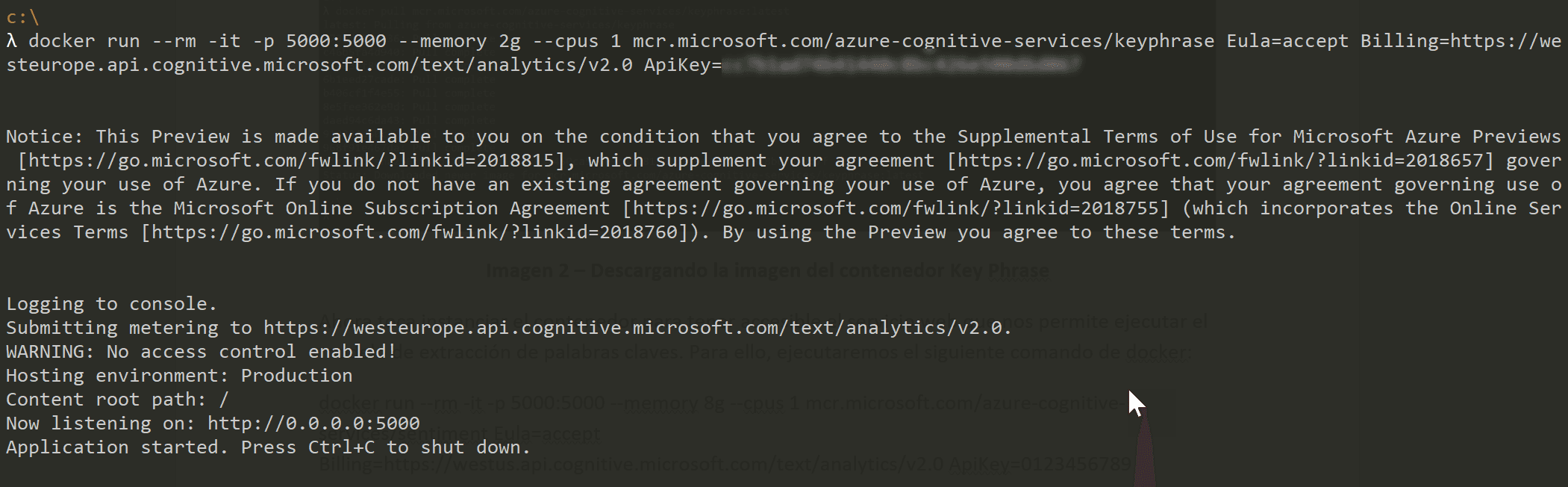Click the 'Logging to console.' line

click(112, 304)
